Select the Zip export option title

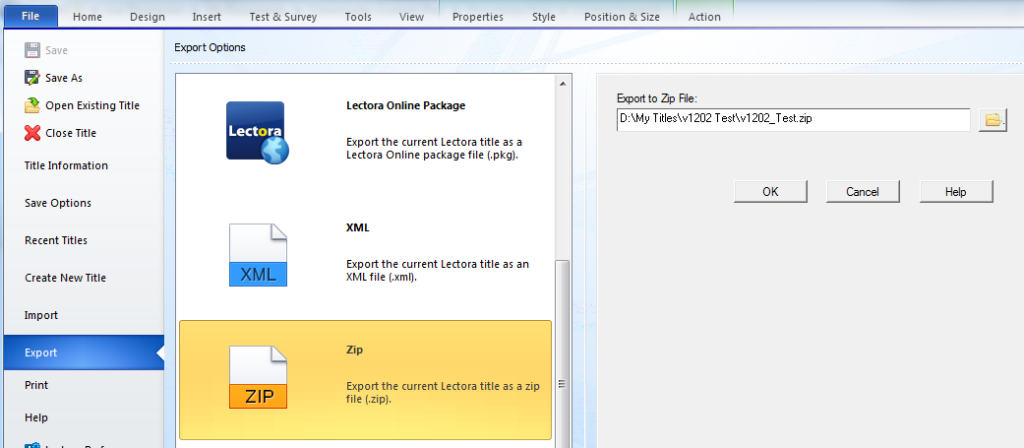pos(354,350)
